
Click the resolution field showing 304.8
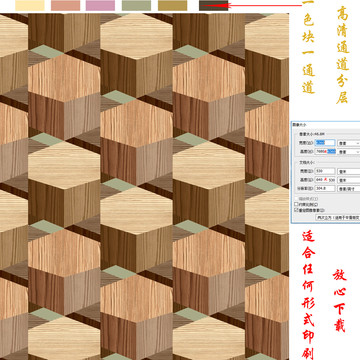click(325, 188)
